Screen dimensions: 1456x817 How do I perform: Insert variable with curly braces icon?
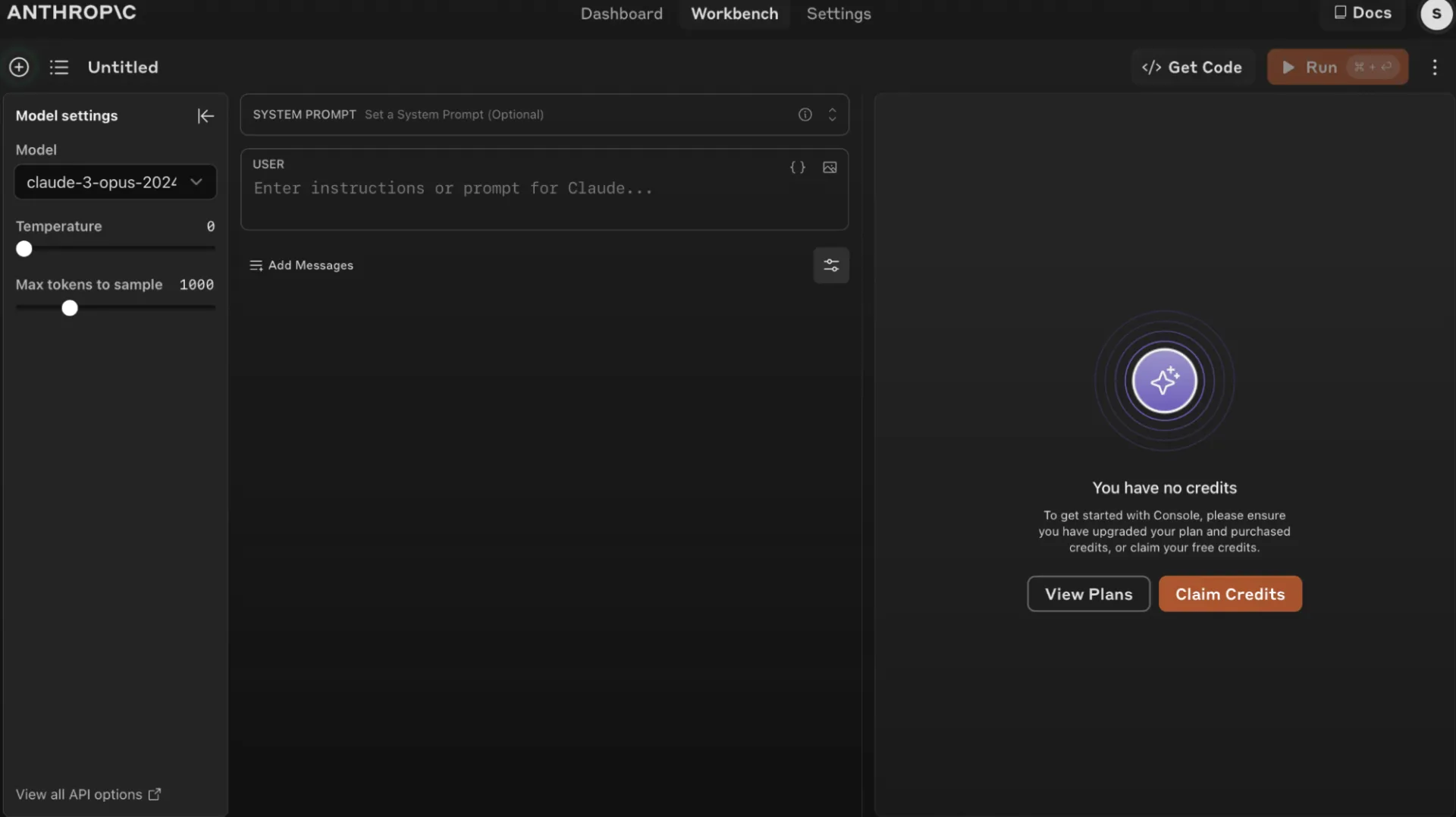point(798,168)
